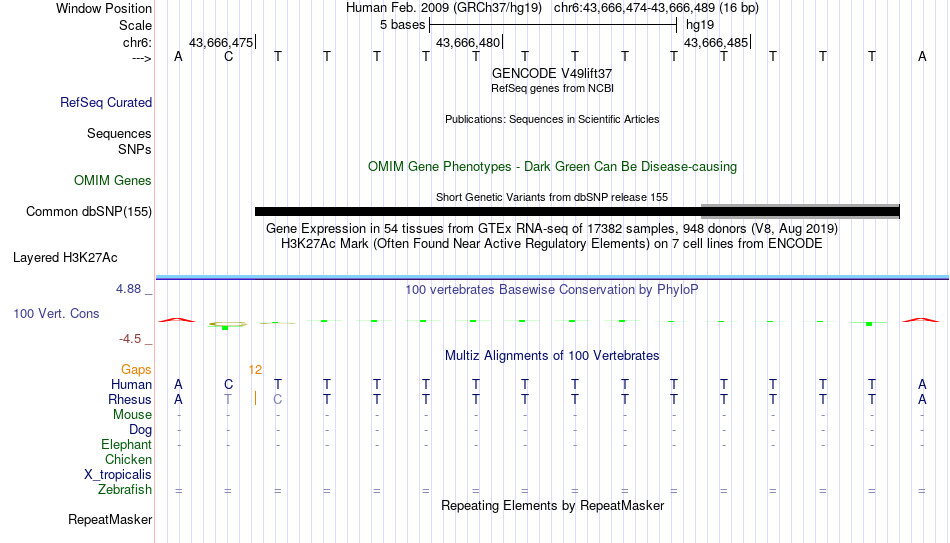Viewport: 950px width, 543px height.
Task: Select the Layered H3K27Ac track label
Action: [65, 258]
